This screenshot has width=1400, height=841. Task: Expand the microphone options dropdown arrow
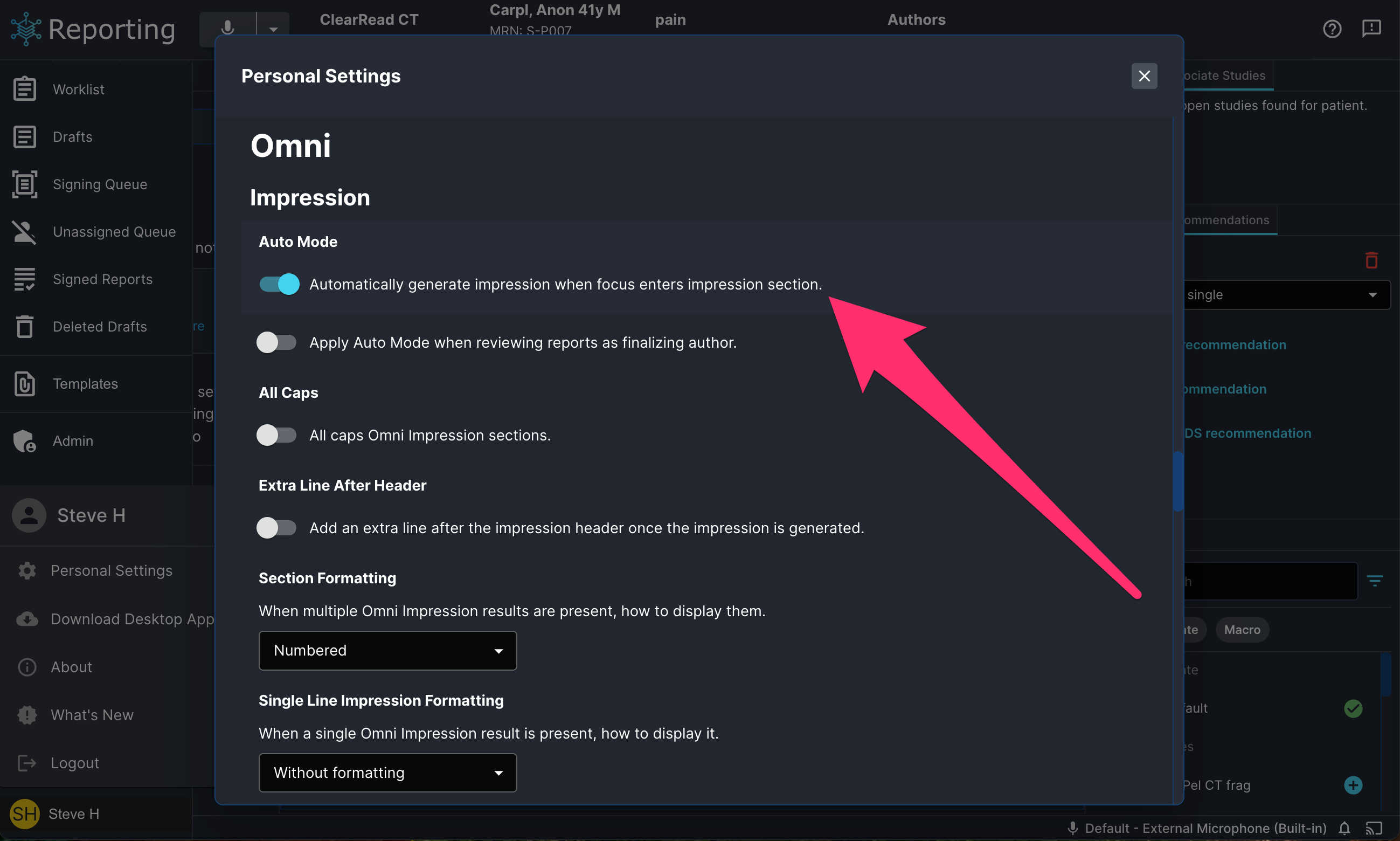[x=273, y=29]
